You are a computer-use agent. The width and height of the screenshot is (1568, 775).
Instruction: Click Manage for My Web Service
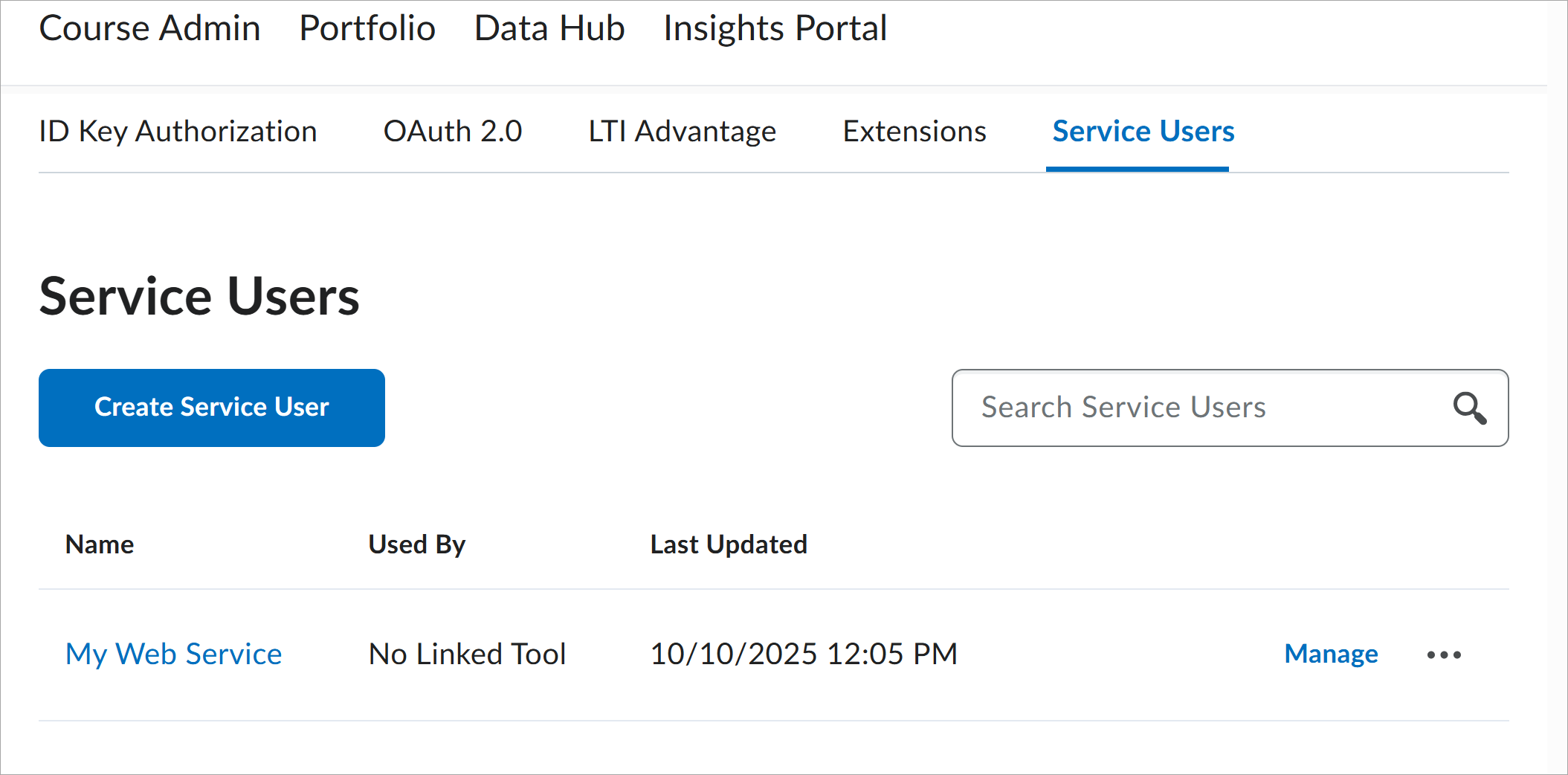(1330, 654)
